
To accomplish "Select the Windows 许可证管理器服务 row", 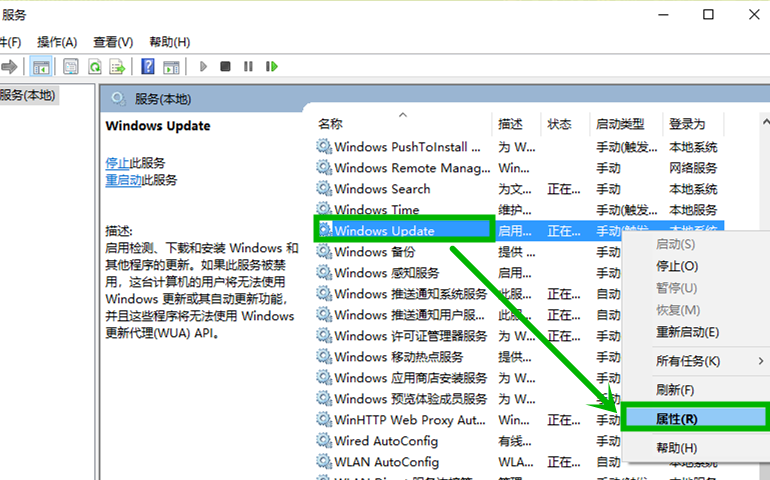I will click(469, 336).
